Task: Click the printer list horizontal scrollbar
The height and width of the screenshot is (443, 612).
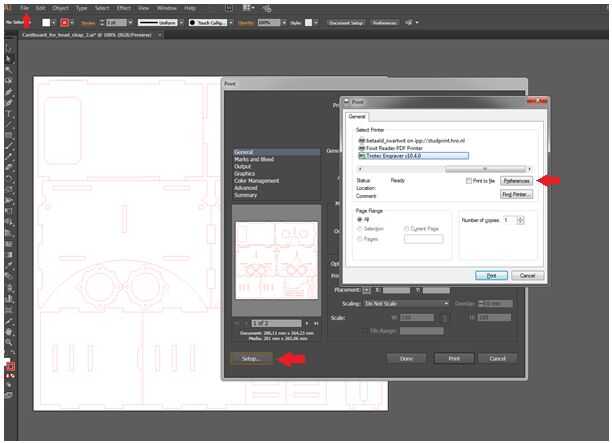Action: (x=445, y=169)
